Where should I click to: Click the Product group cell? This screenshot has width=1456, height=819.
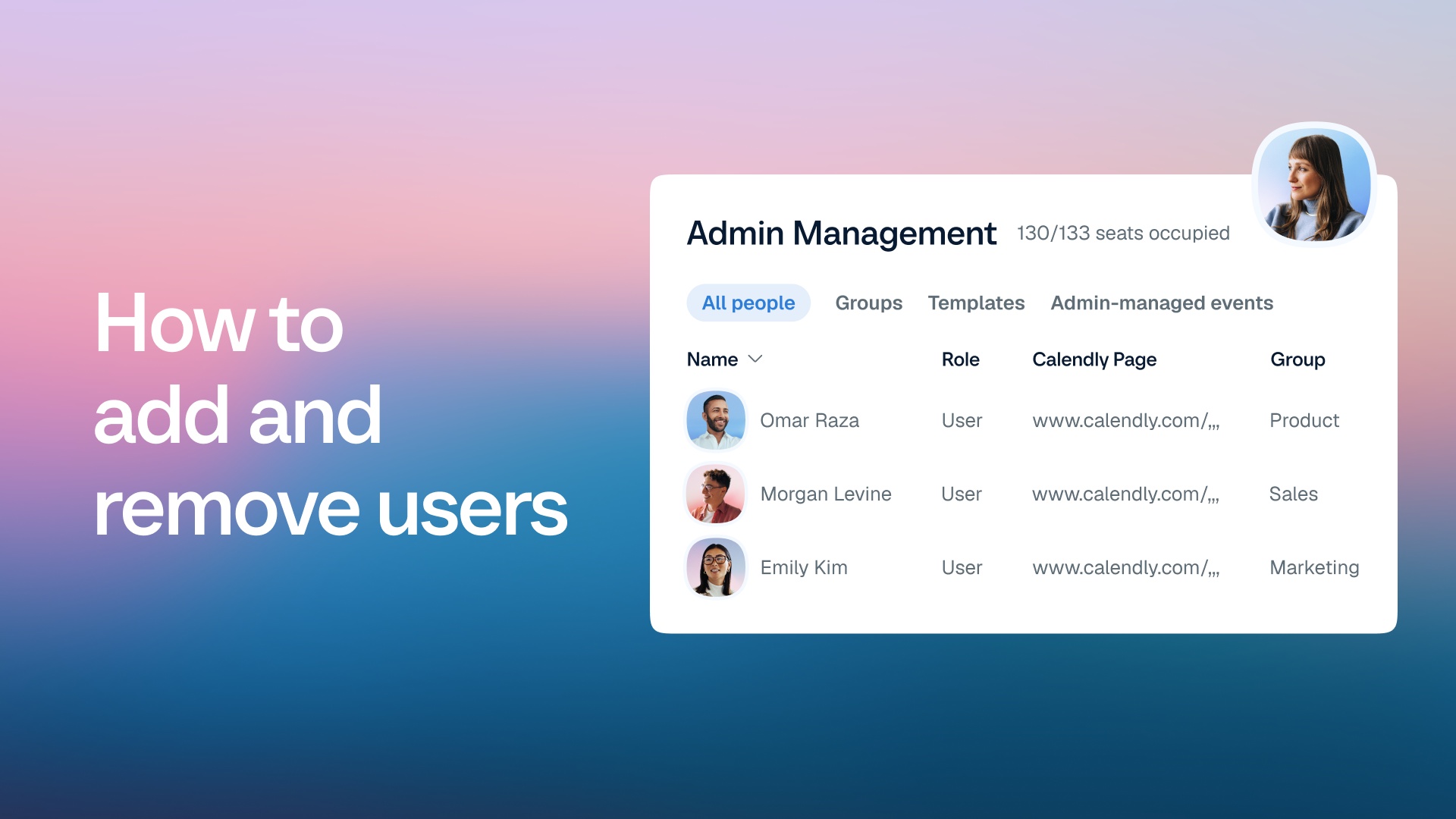point(1304,420)
